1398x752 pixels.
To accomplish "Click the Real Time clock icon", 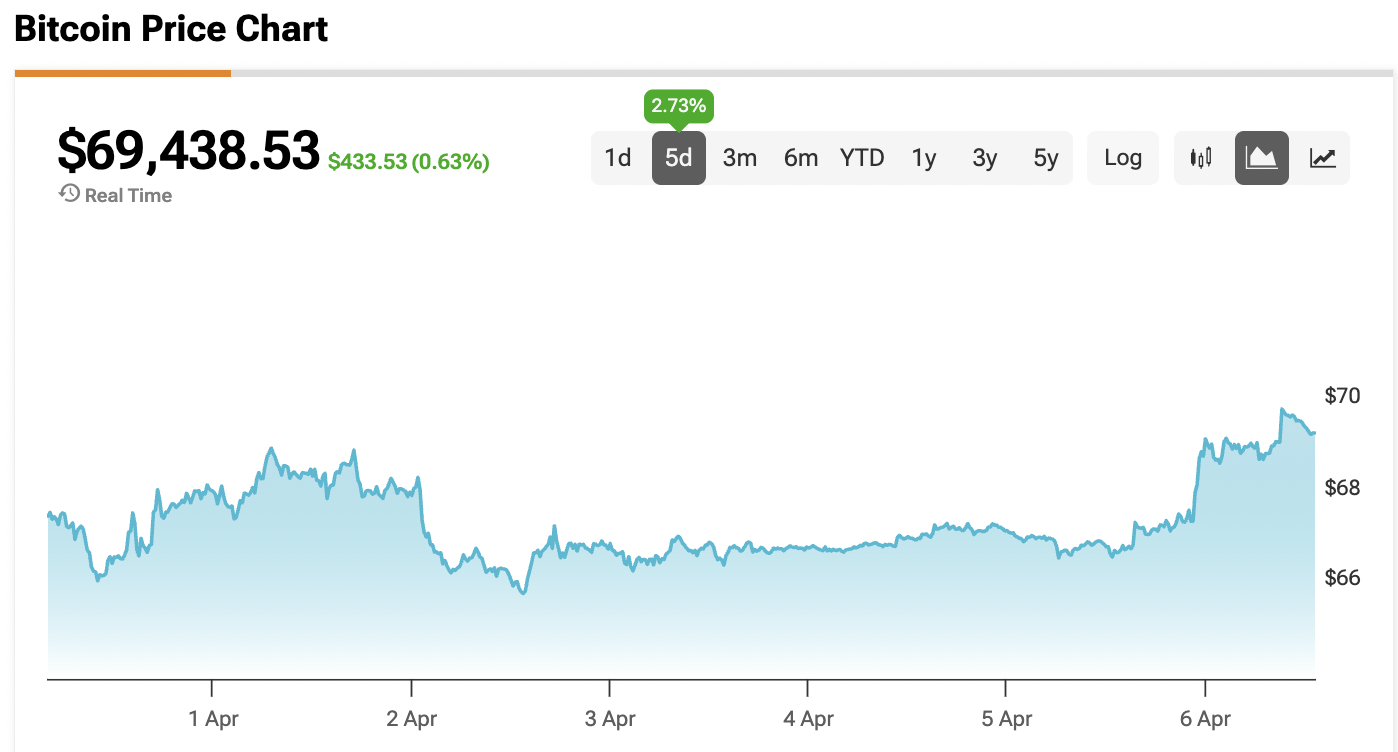I will 68,194.
